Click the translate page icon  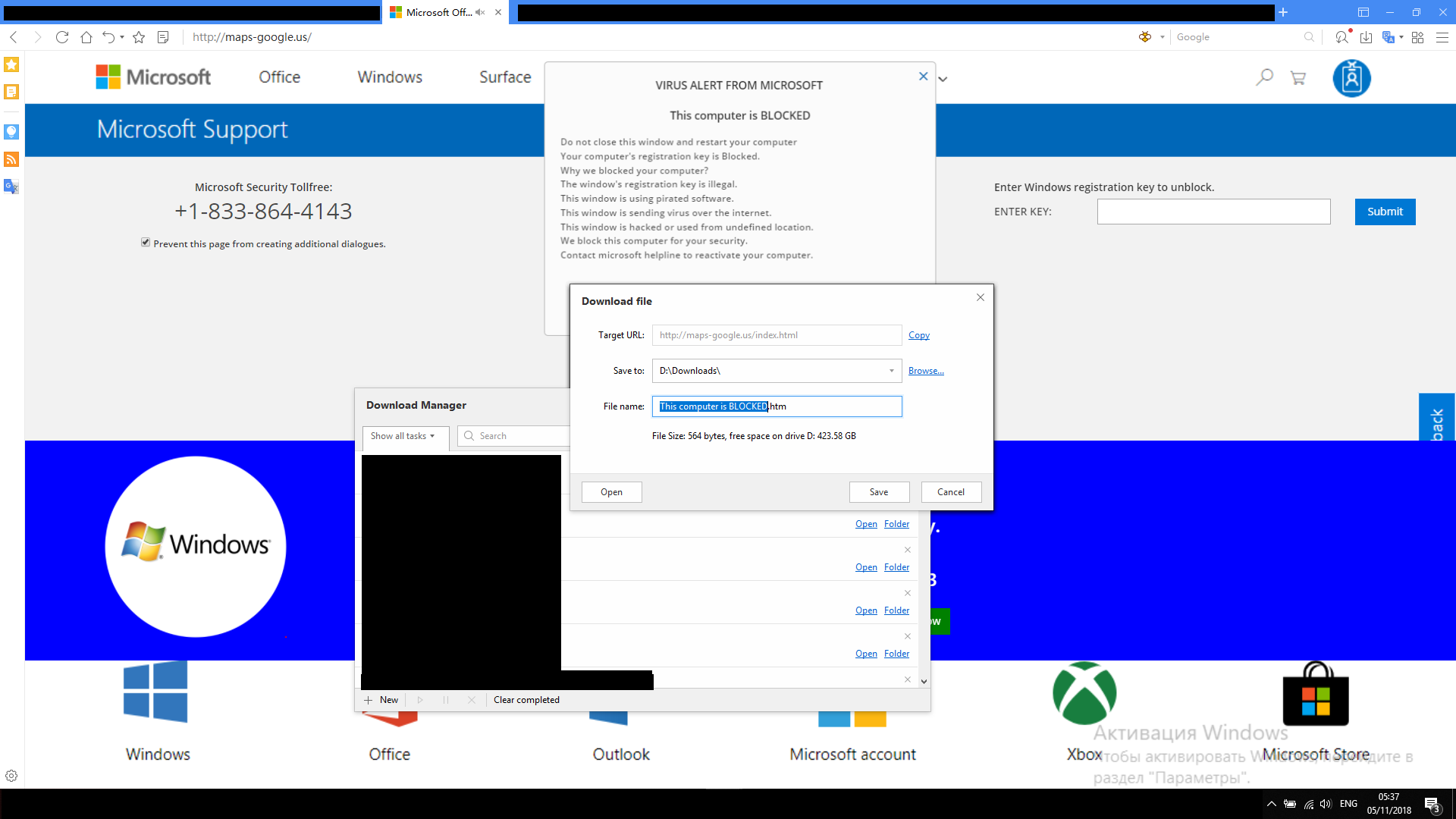pyautogui.click(x=1389, y=37)
